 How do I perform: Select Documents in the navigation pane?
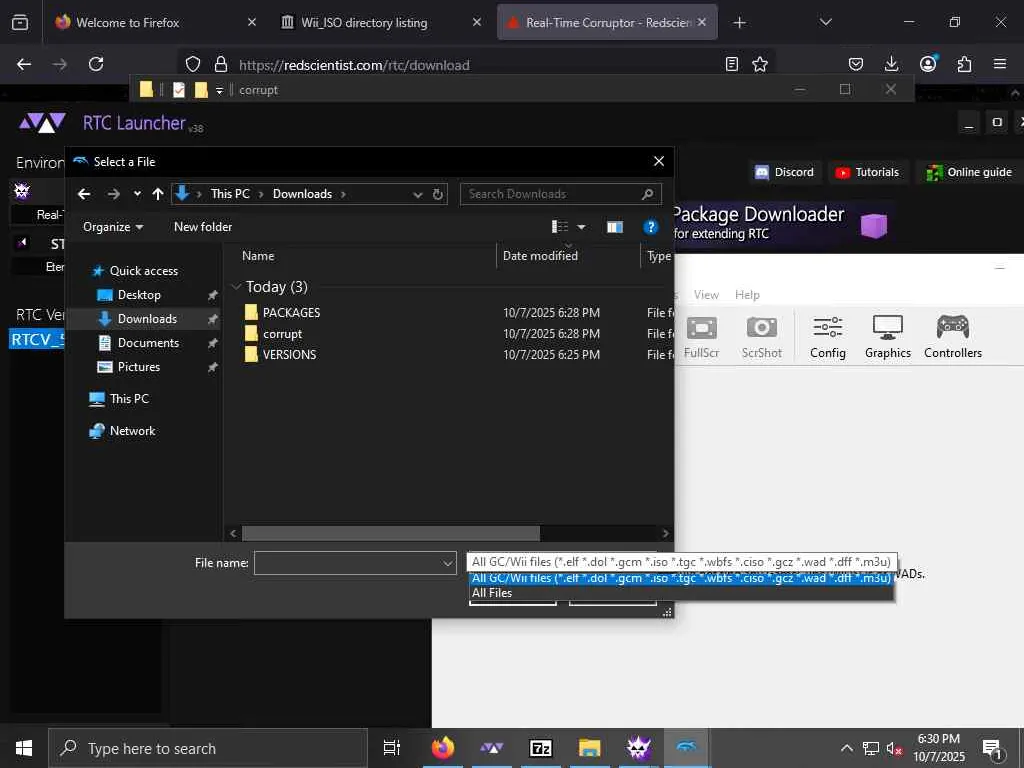point(148,343)
